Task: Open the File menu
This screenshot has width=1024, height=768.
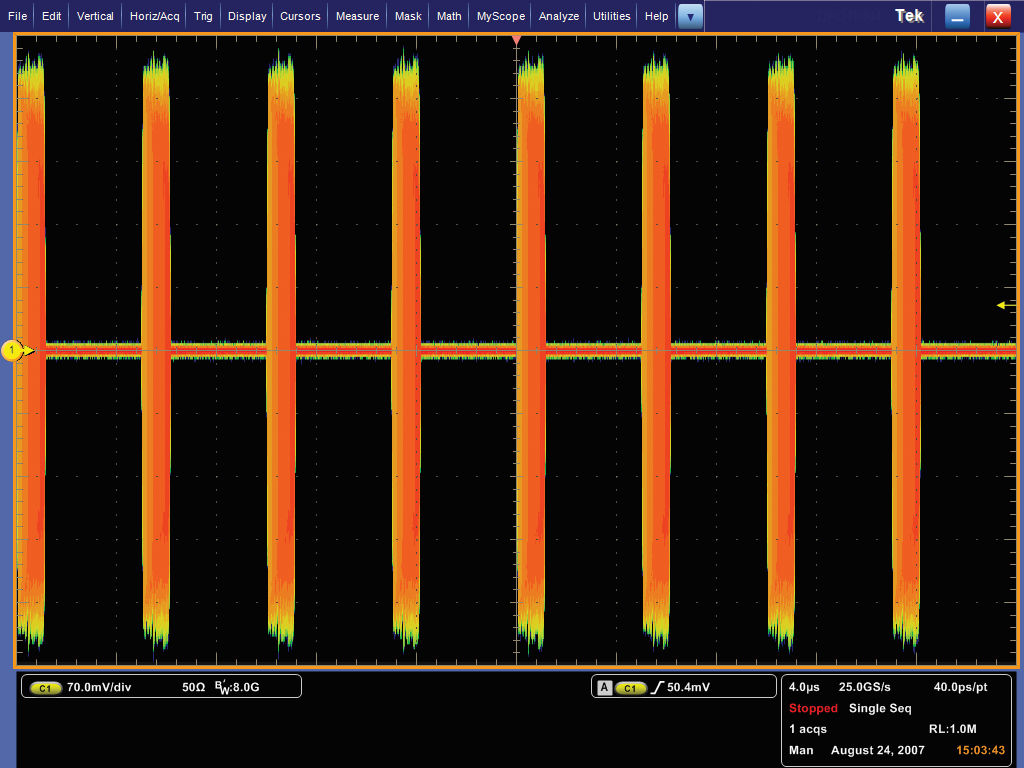Action: tap(18, 16)
